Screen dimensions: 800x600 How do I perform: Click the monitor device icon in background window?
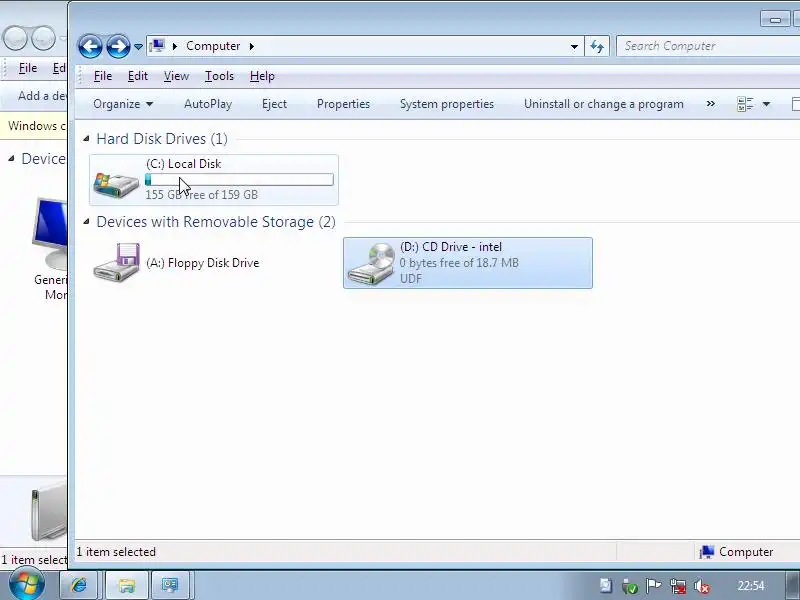[x=49, y=234]
